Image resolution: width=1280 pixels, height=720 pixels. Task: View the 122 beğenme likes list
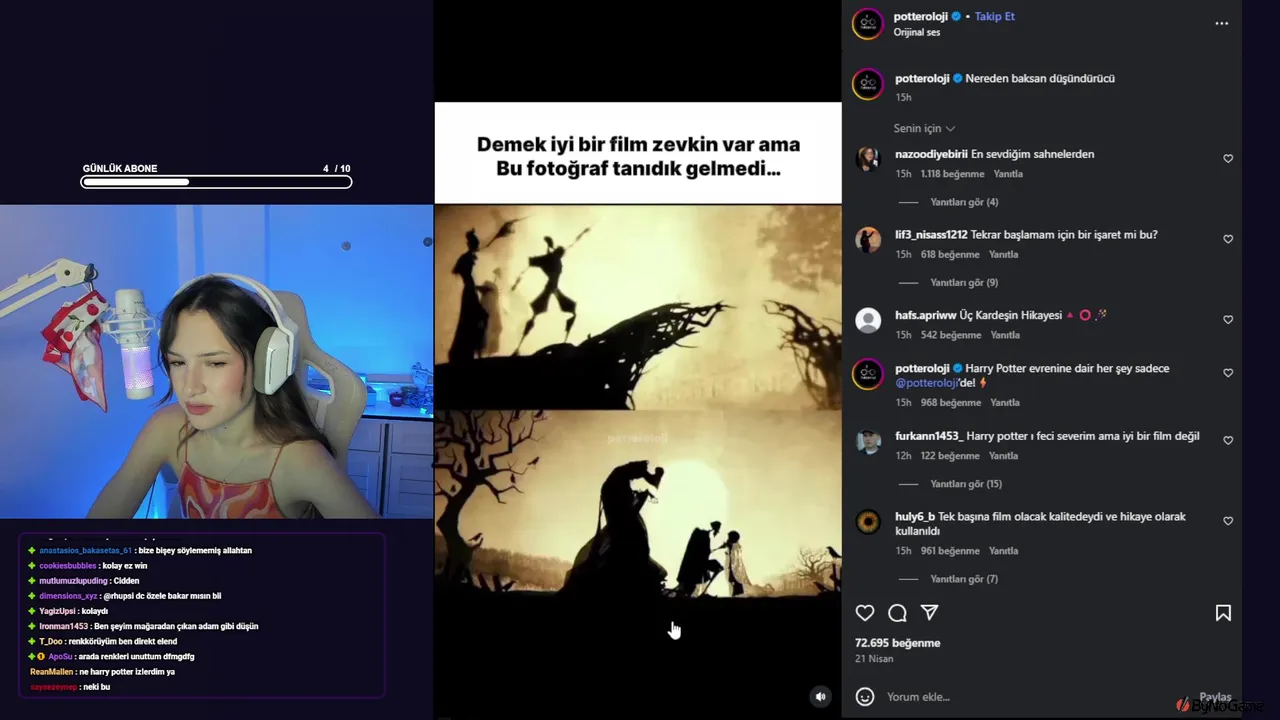click(950, 456)
